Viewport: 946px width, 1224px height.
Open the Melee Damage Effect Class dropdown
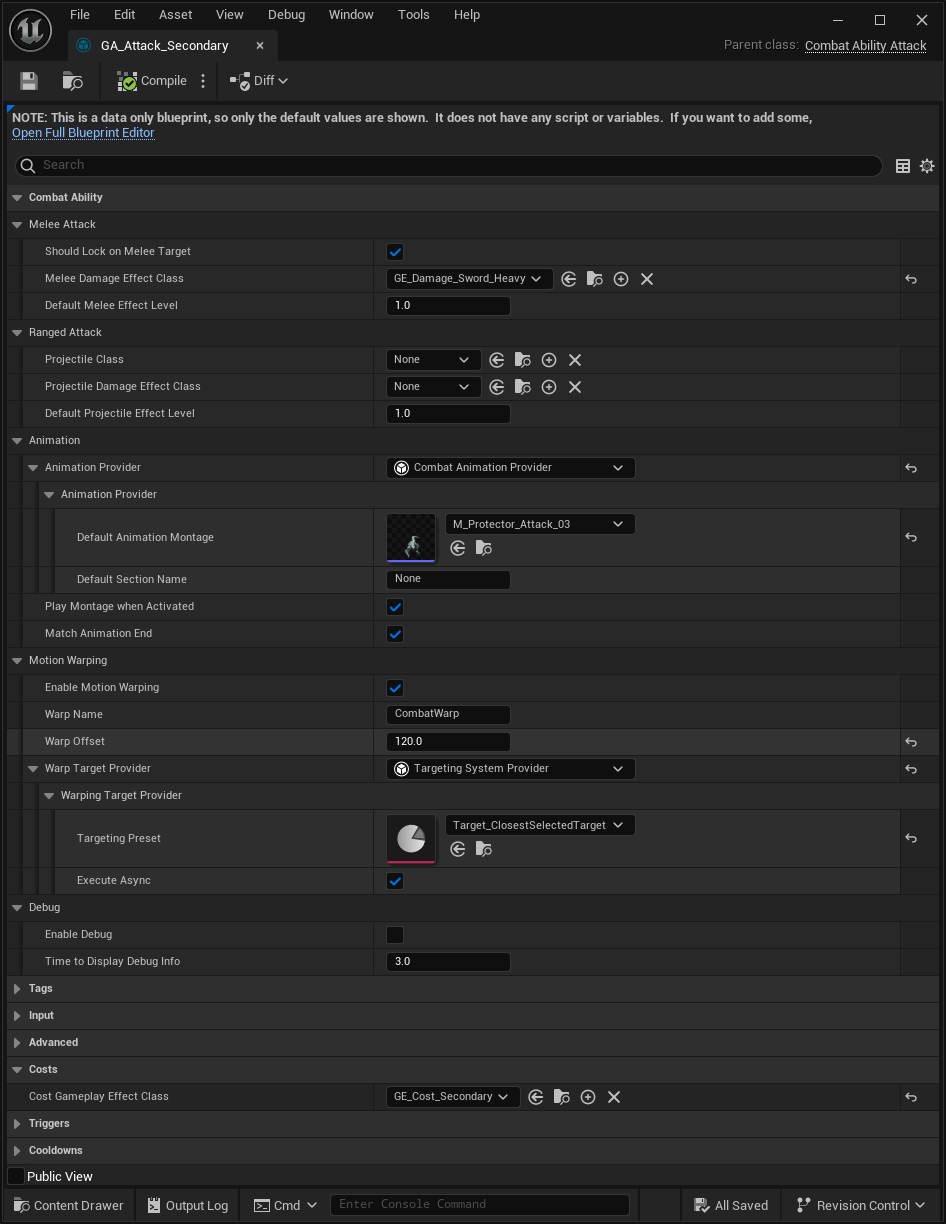tap(469, 279)
